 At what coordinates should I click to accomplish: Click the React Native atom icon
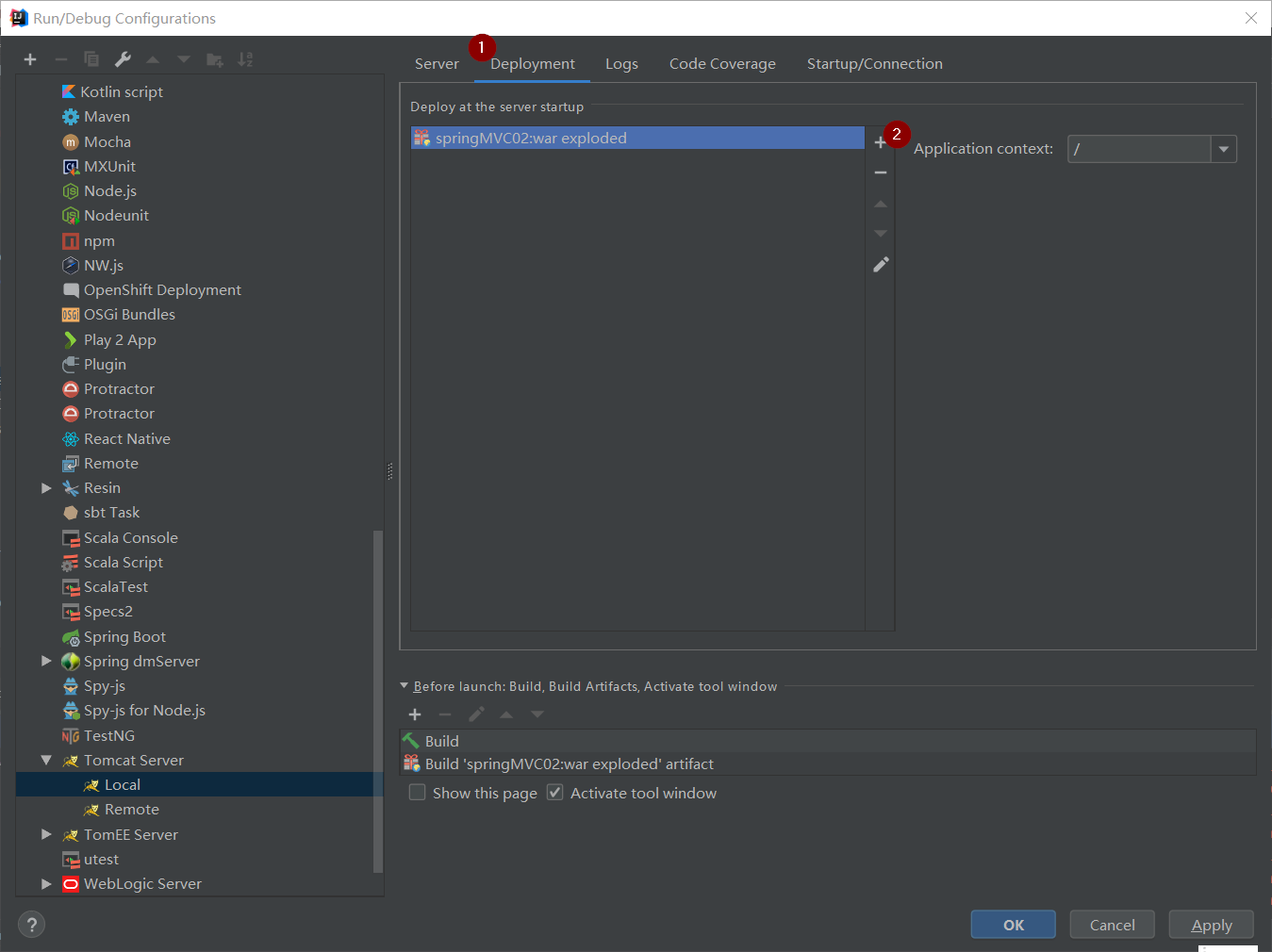click(x=71, y=439)
